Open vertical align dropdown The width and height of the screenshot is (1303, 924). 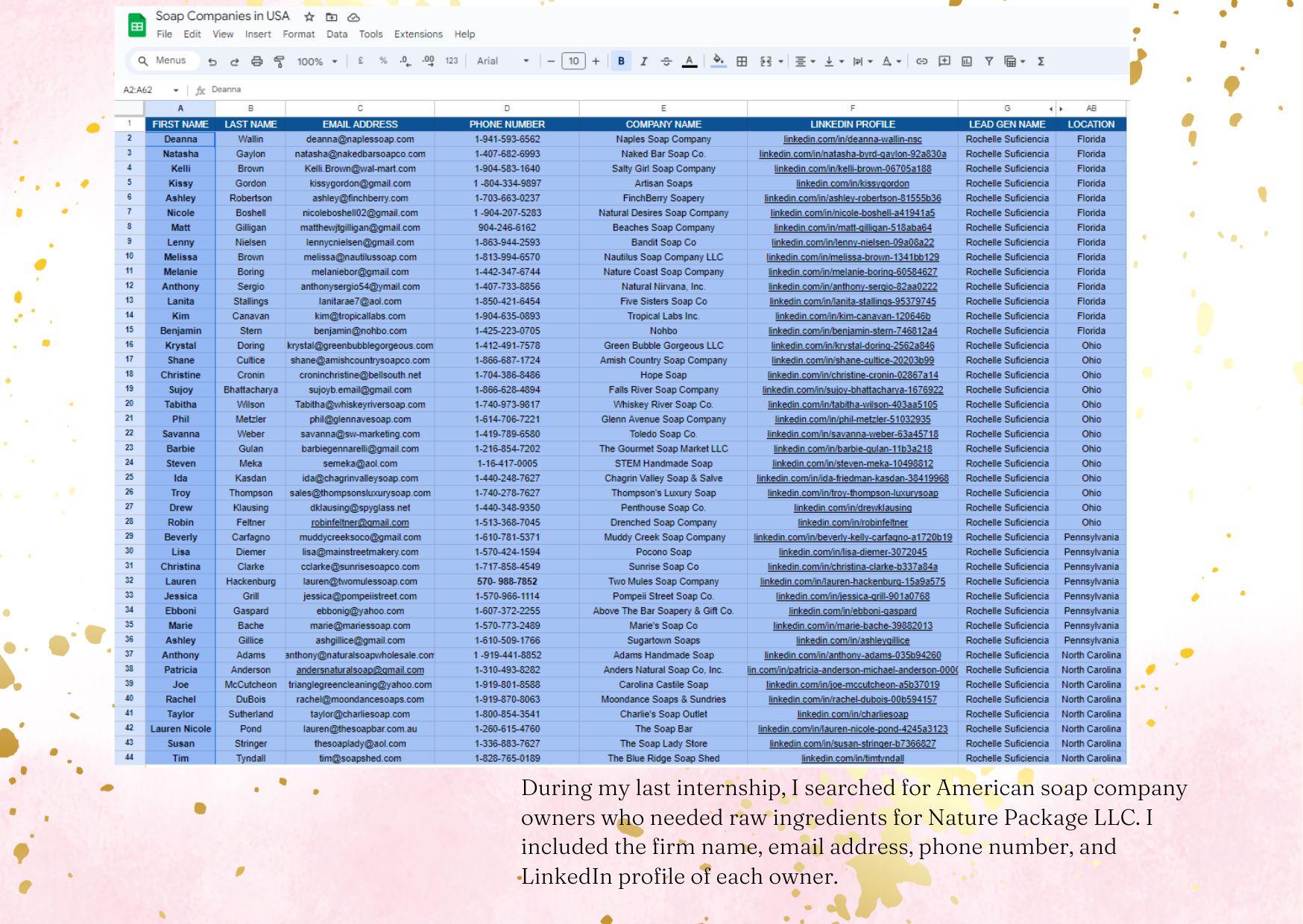point(833,61)
